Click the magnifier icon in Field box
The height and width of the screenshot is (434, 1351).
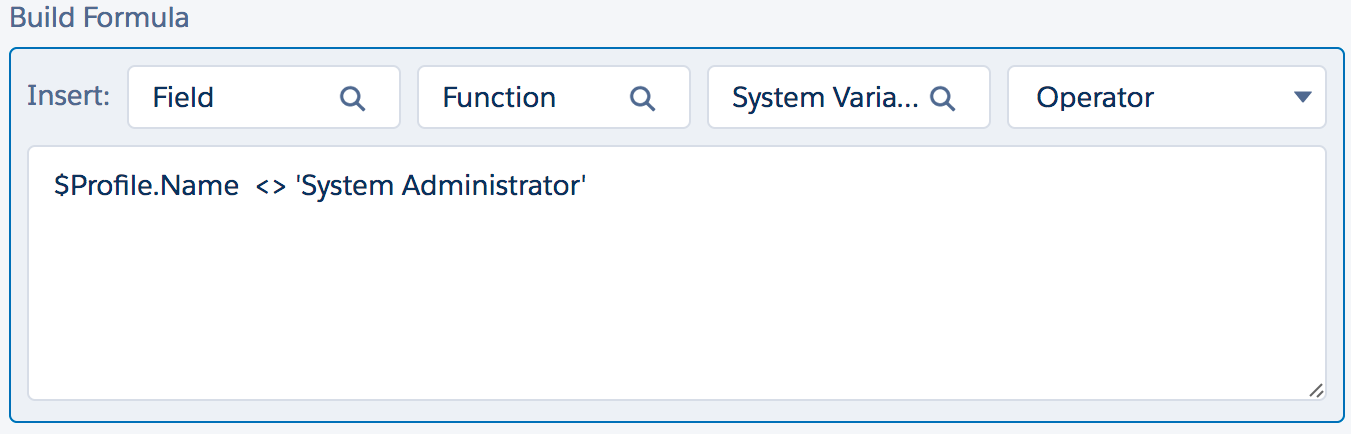tap(352, 98)
